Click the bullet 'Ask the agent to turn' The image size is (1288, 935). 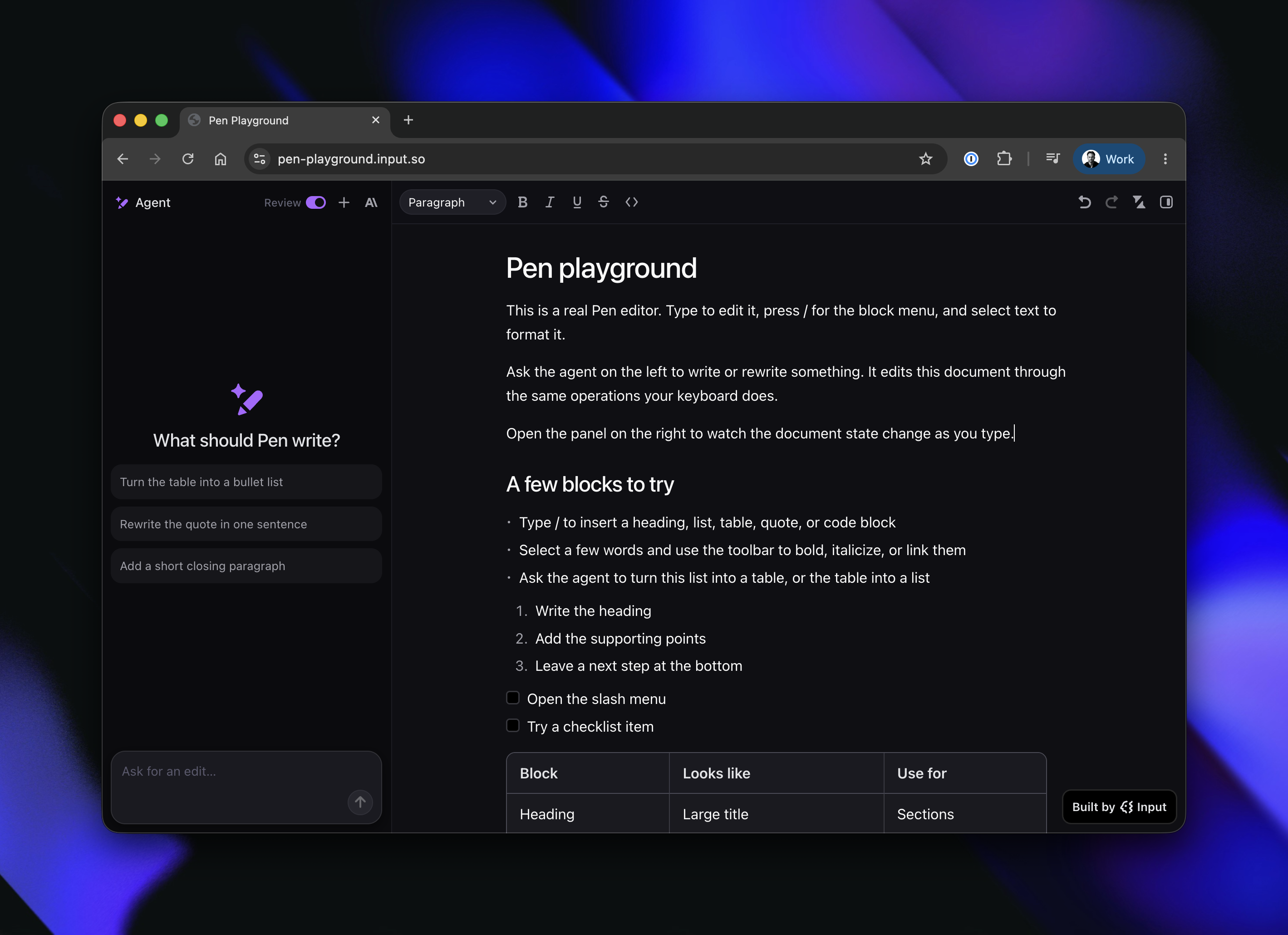click(x=724, y=578)
